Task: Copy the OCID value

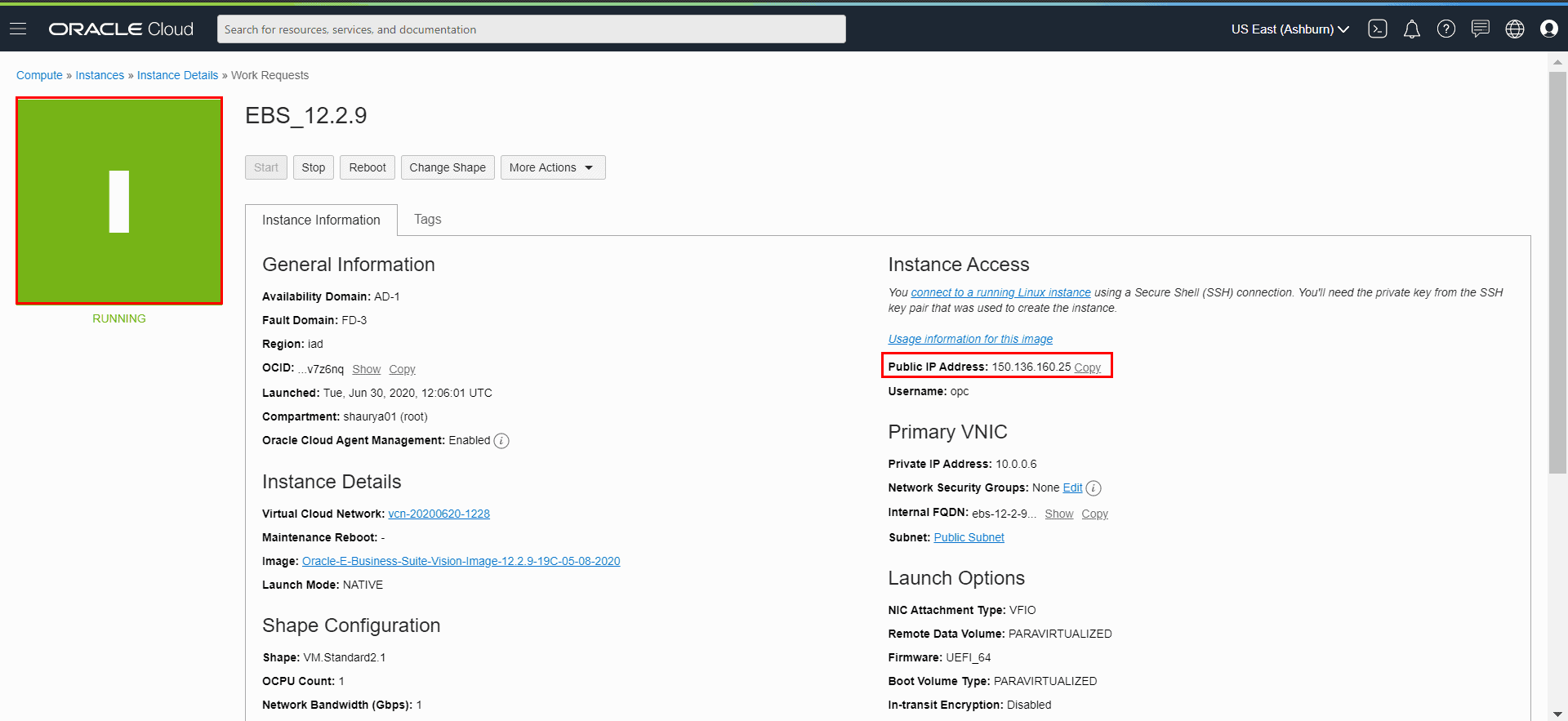Action: pos(402,369)
